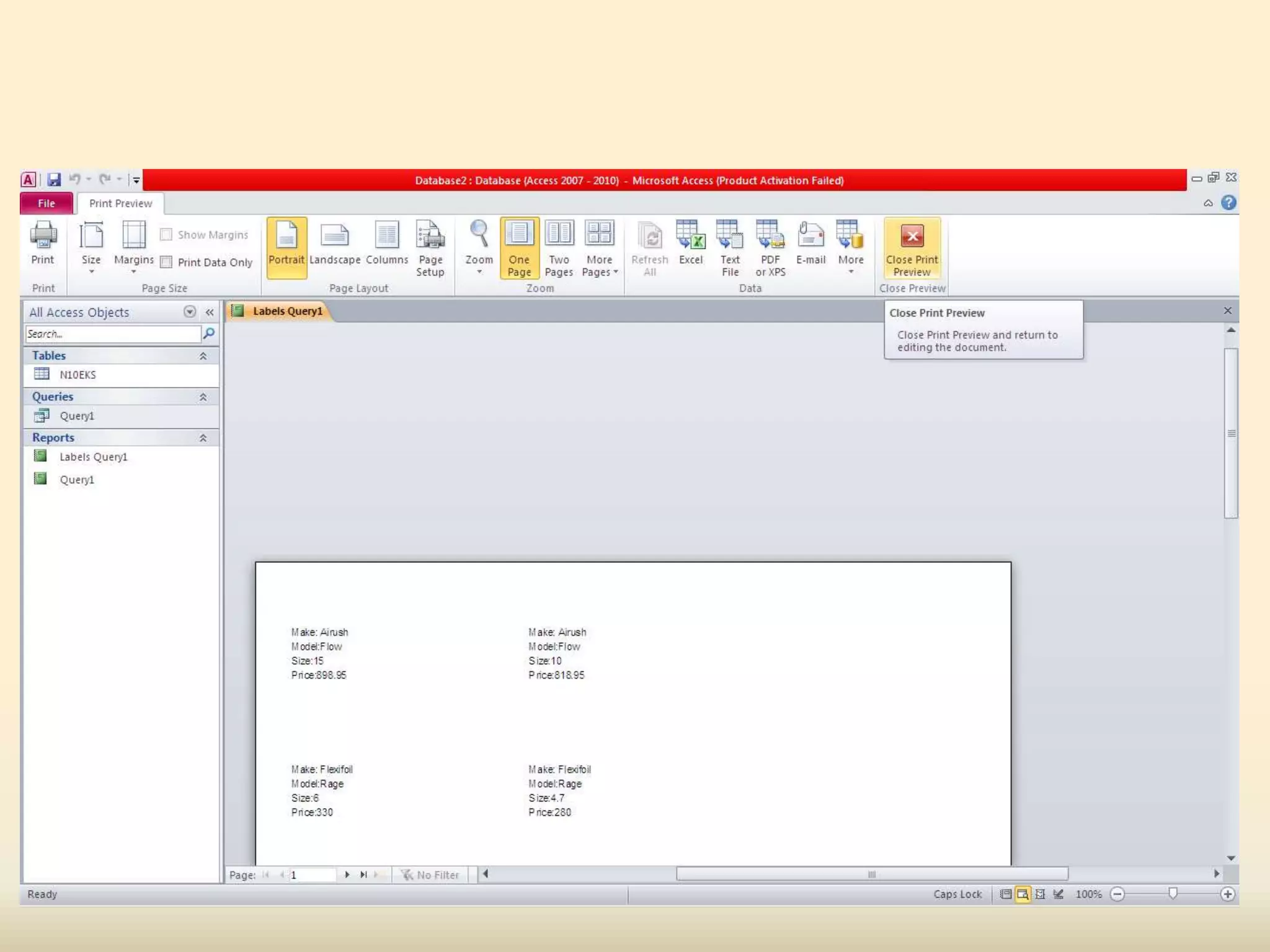
Task: Open Query1 report in the navigation pane
Action: (76, 480)
